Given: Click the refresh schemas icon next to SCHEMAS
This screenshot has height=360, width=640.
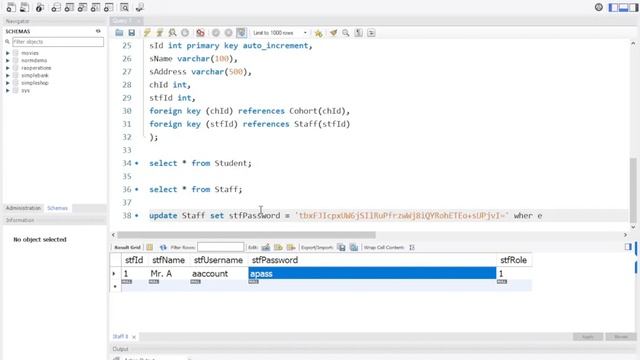Looking at the screenshot, I should point(98,31).
